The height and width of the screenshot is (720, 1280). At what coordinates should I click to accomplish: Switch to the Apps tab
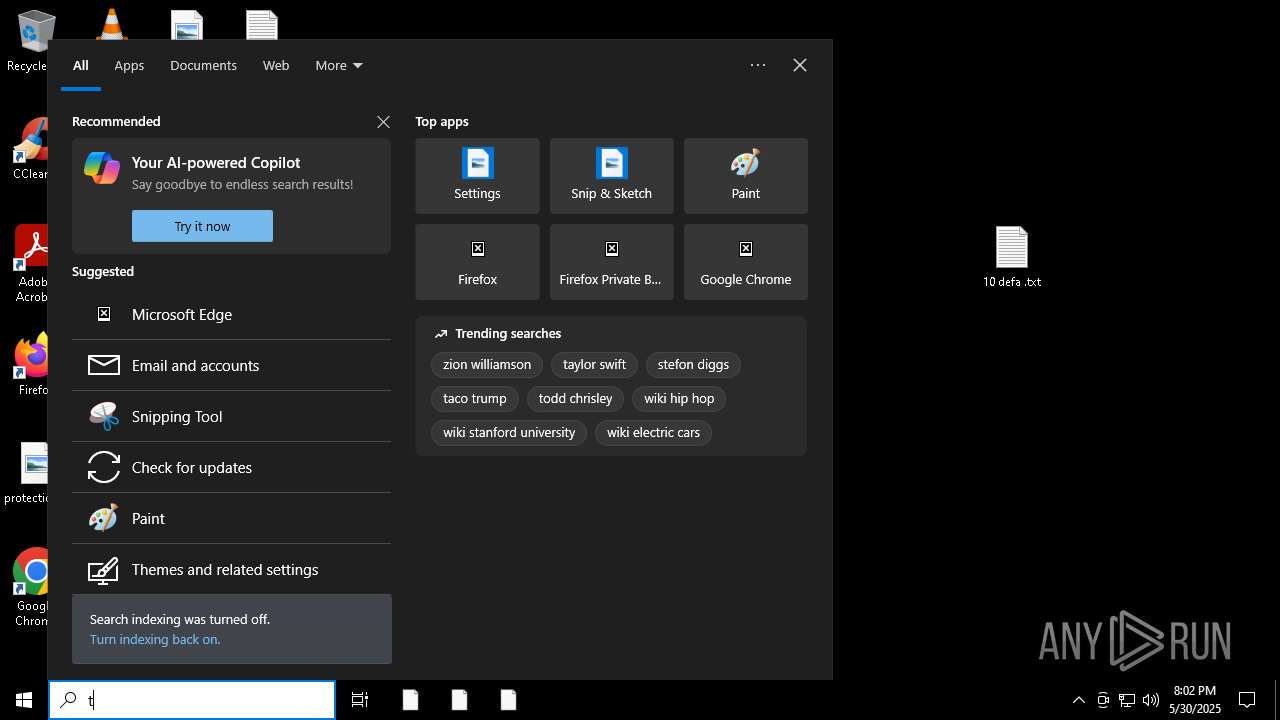[129, 65]
